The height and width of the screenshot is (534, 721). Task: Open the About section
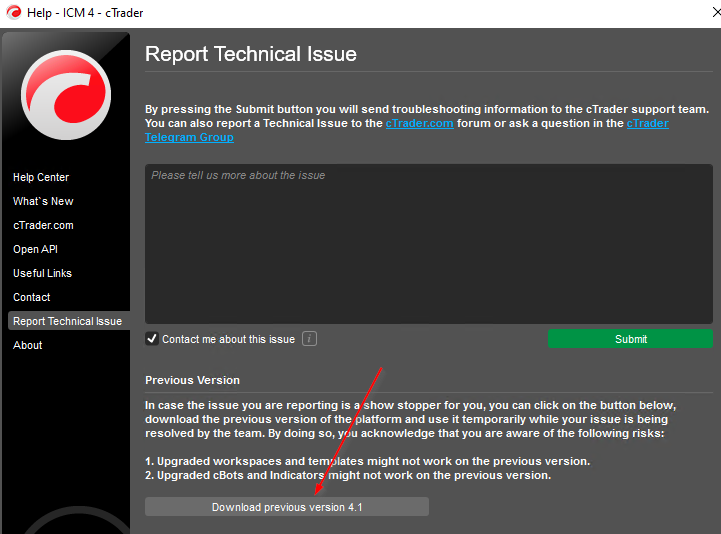click(28, 345)
